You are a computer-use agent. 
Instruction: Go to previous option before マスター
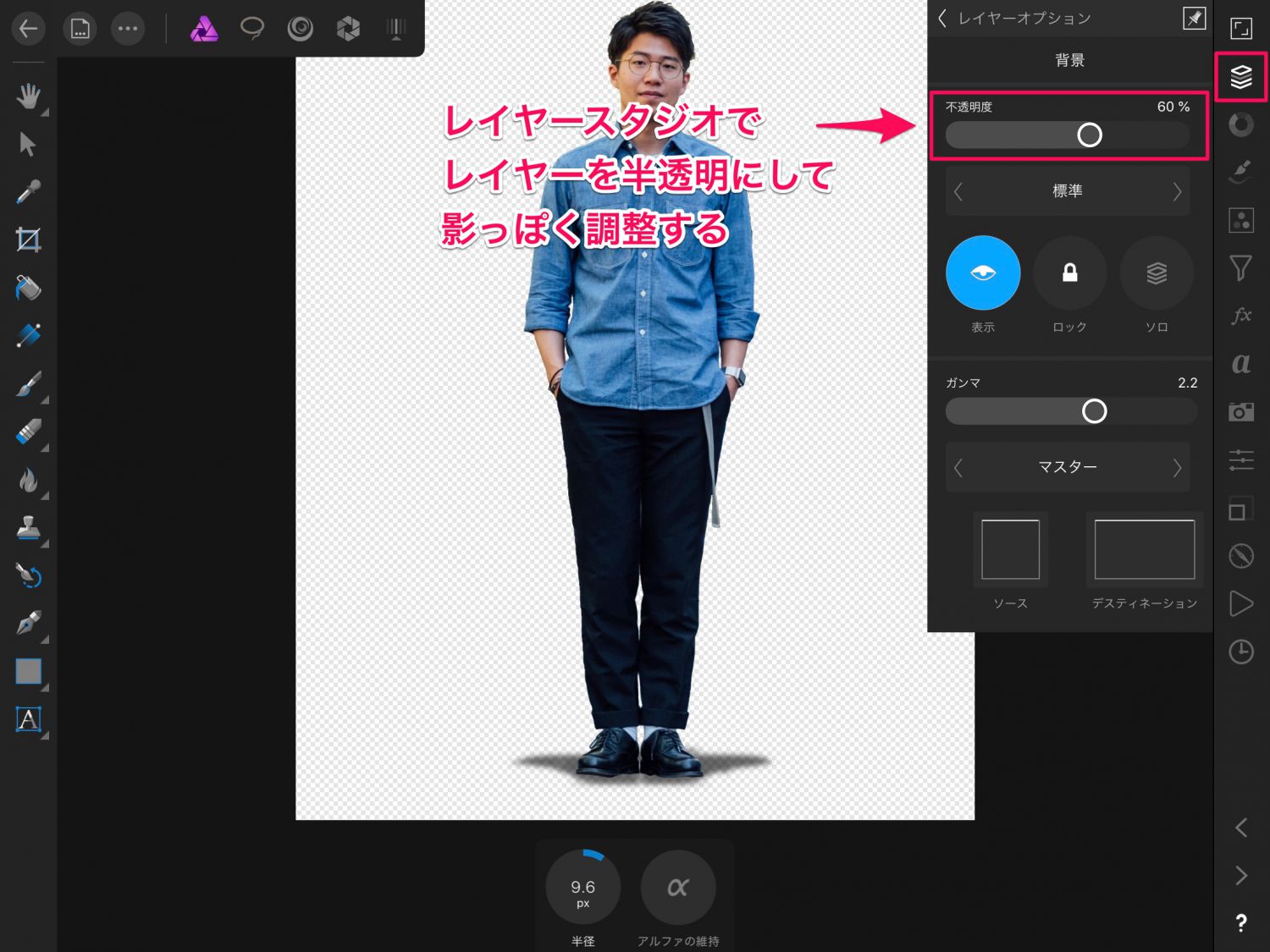pos(958,468)
